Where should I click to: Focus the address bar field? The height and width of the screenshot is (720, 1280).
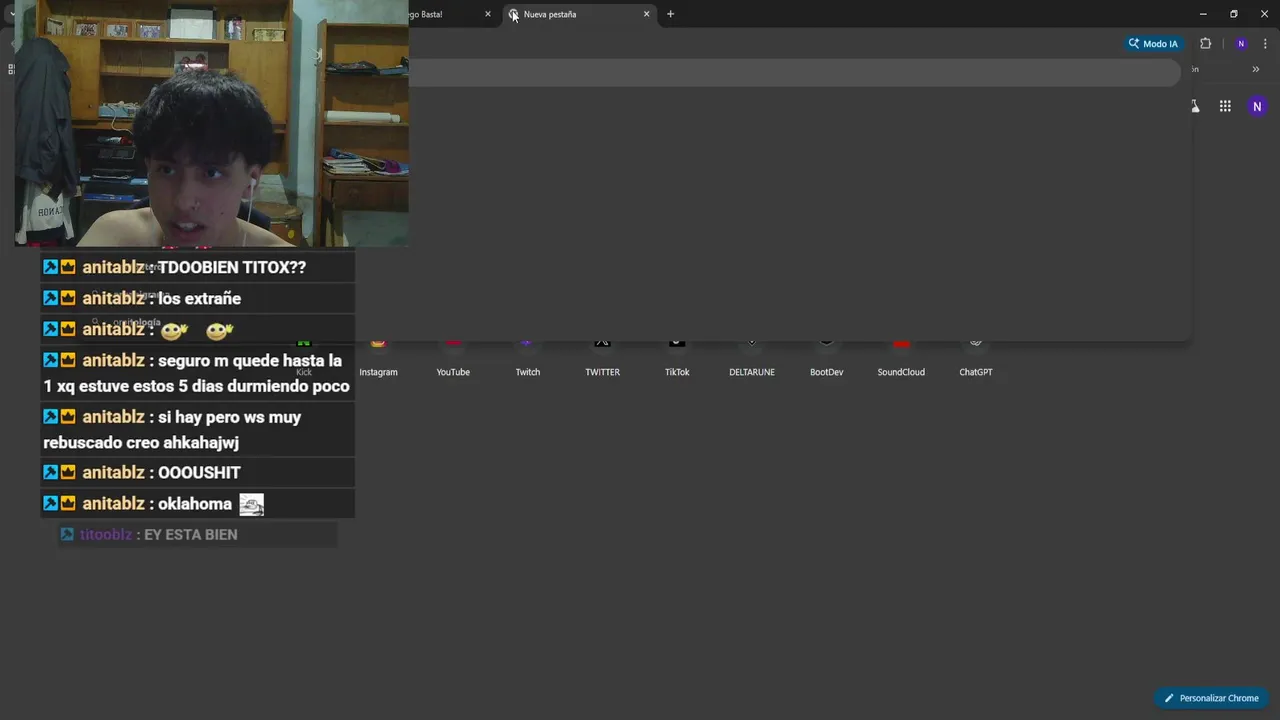[x=795, y=73]
